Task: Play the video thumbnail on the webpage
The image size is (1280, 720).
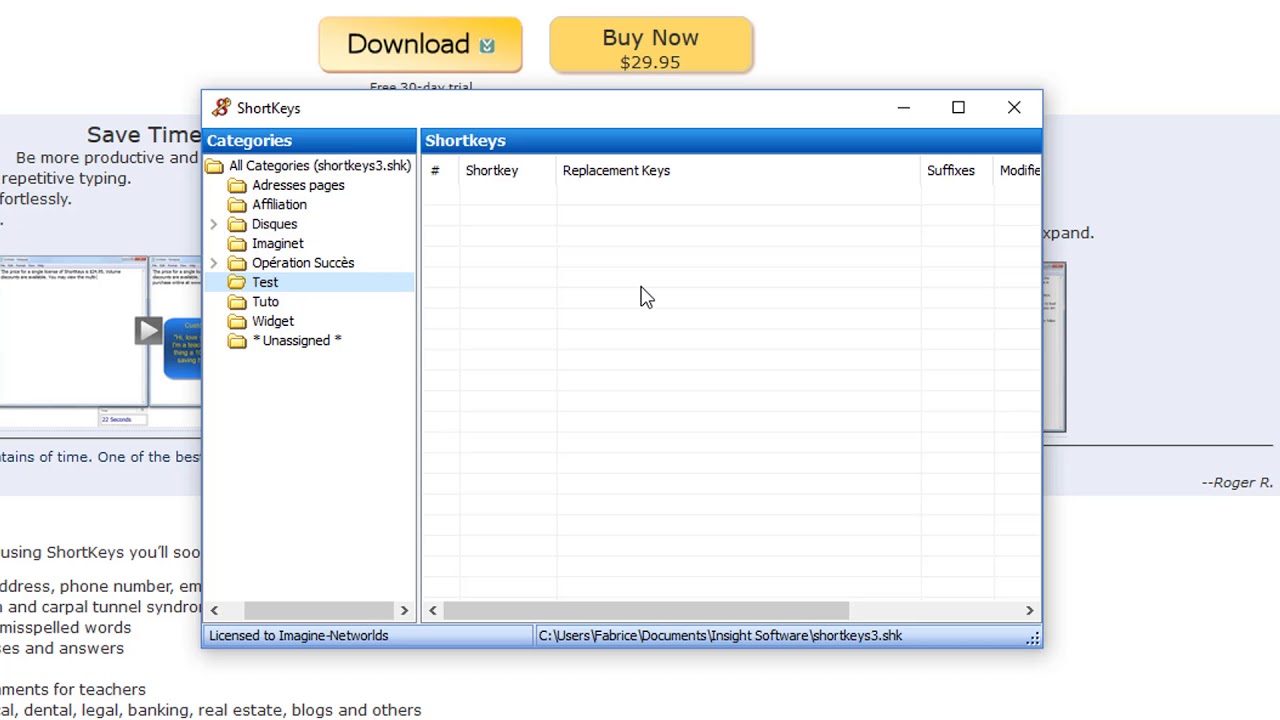Action: click(x=148, y=330)
